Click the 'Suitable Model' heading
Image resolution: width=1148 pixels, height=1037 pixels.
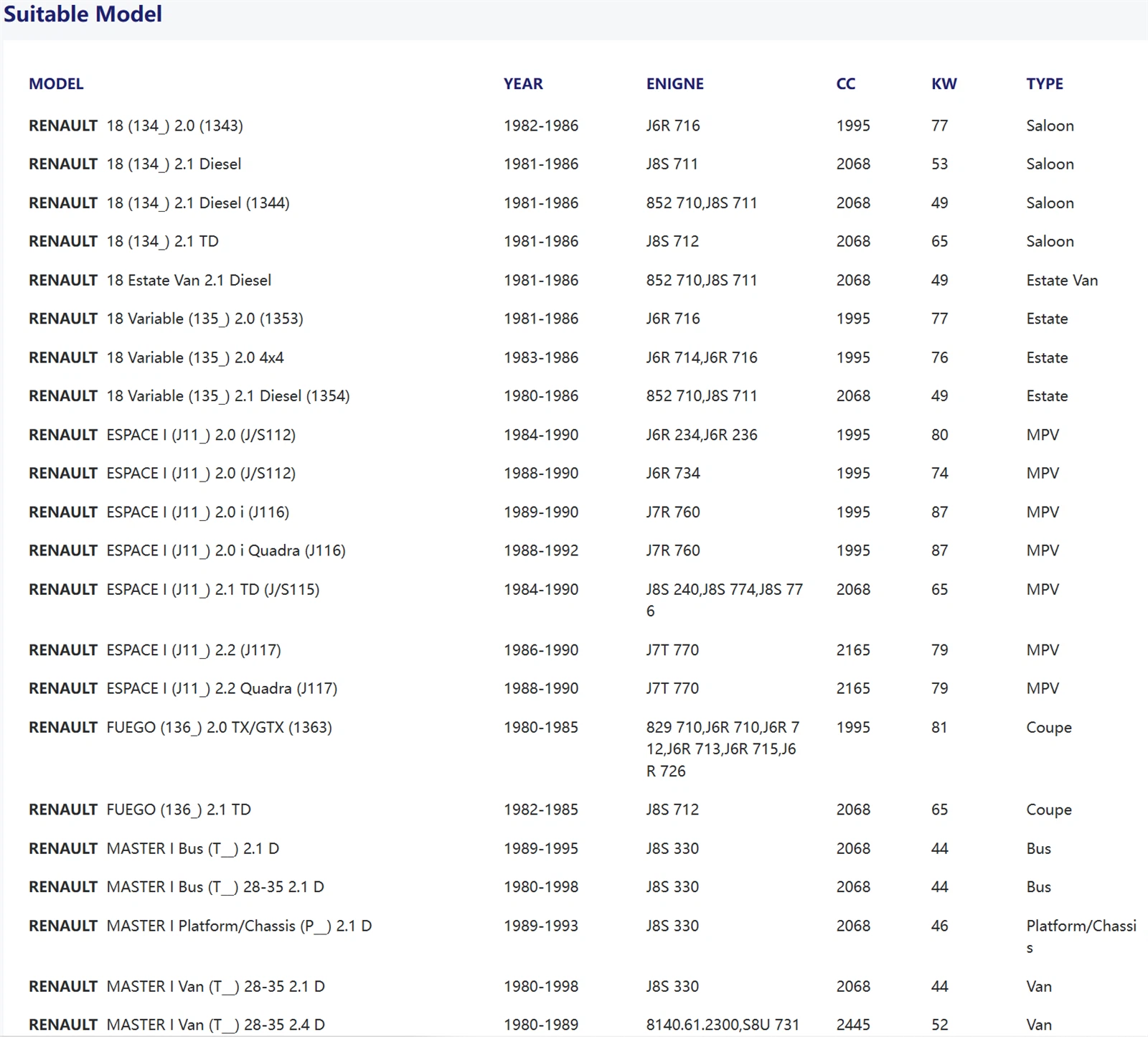83,14
